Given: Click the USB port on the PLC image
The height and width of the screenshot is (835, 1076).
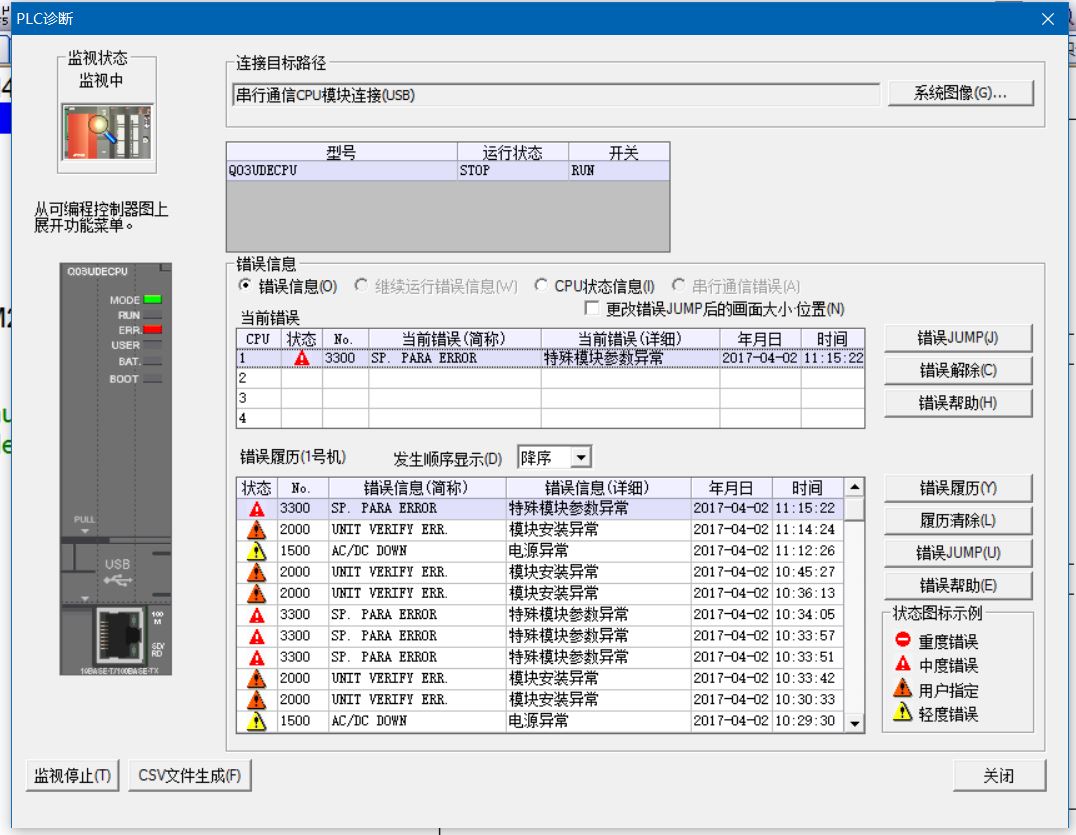Looking at the screenshot, I should 117,574.
